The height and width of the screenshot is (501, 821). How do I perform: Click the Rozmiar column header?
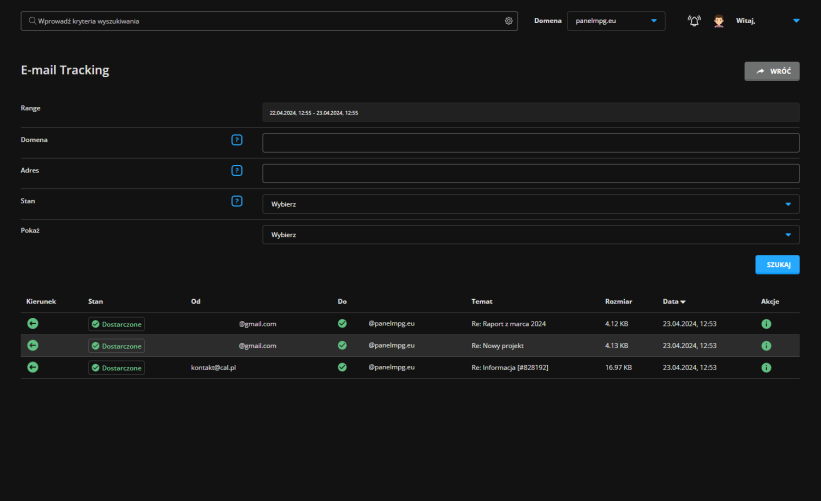pos(619,301)
